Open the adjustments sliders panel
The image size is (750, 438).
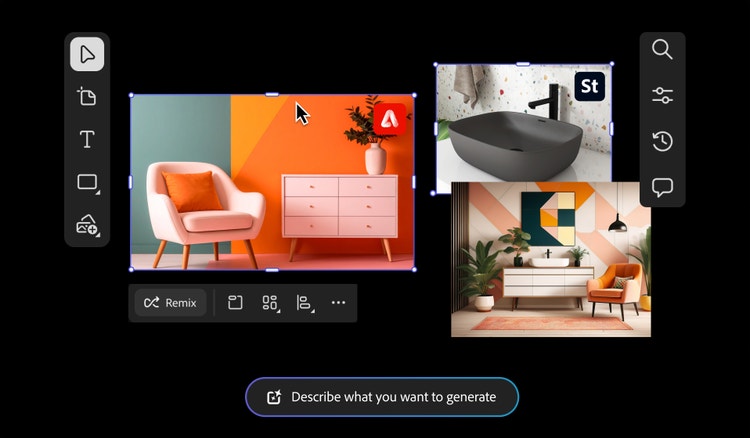[662, 95]
